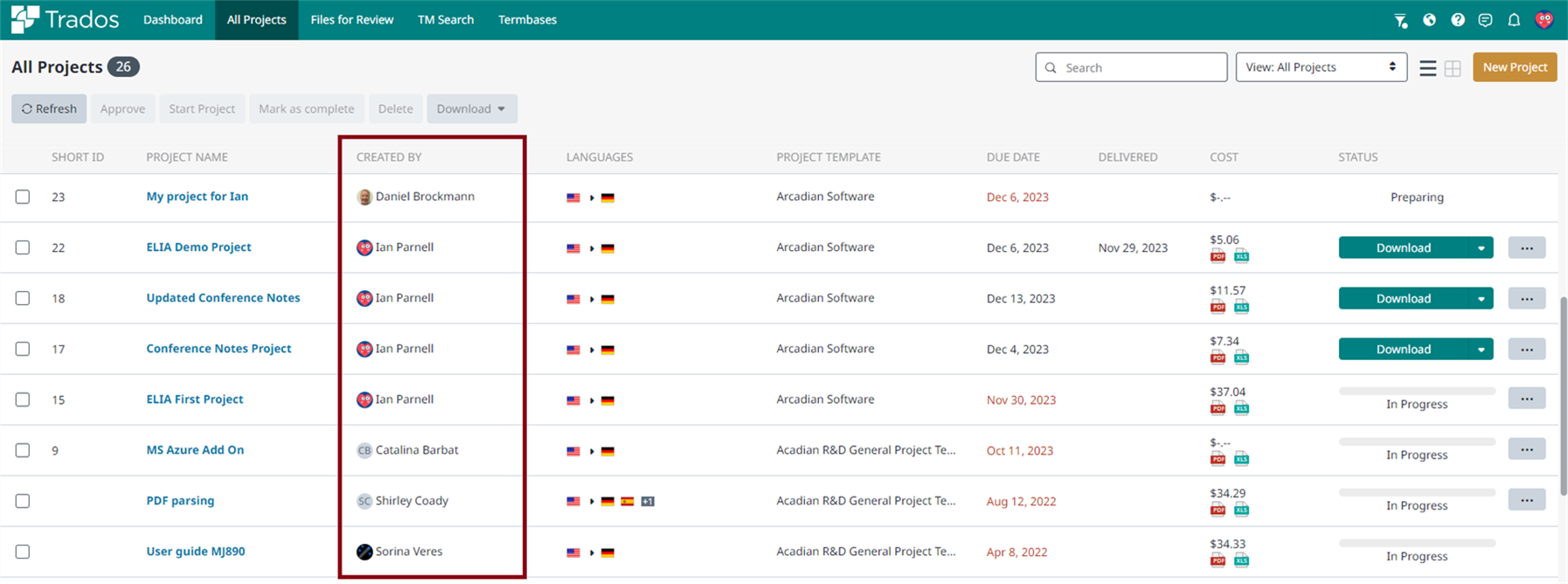The height and width of the screenshot is (584, 1568).
Task: Click progress bar for PDF parsing
Action: coord(1417,493)
